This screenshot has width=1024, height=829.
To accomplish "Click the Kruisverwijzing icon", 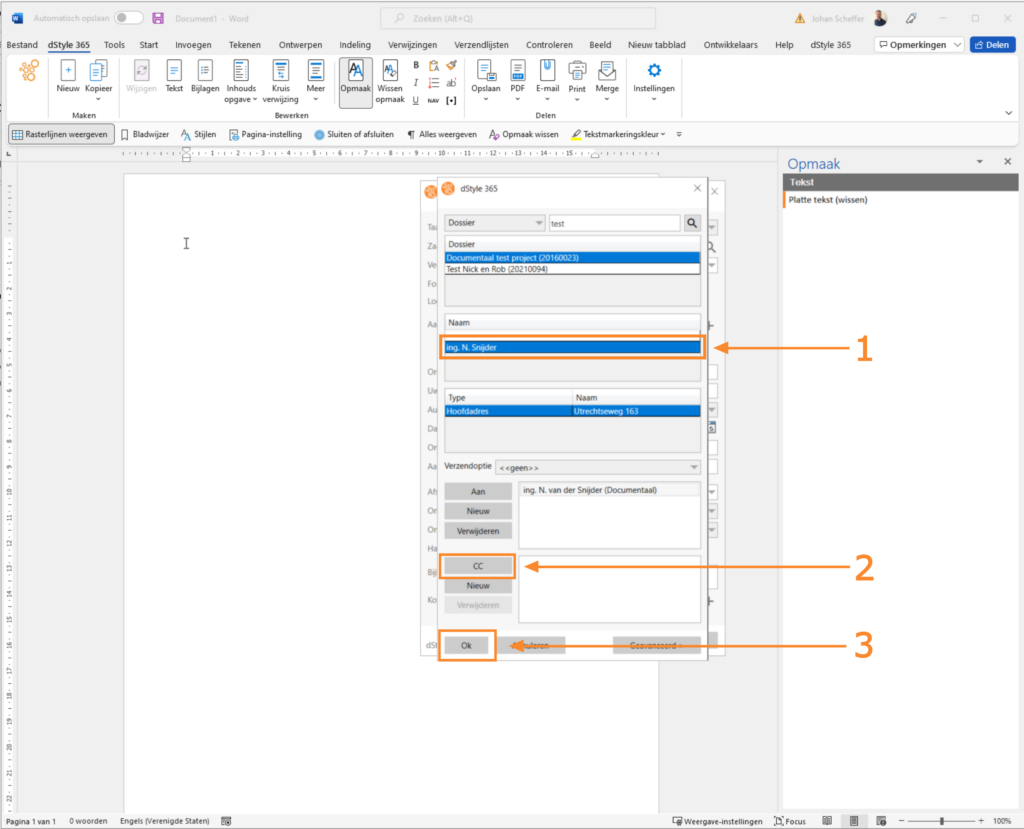I will (x=281, y=81).
